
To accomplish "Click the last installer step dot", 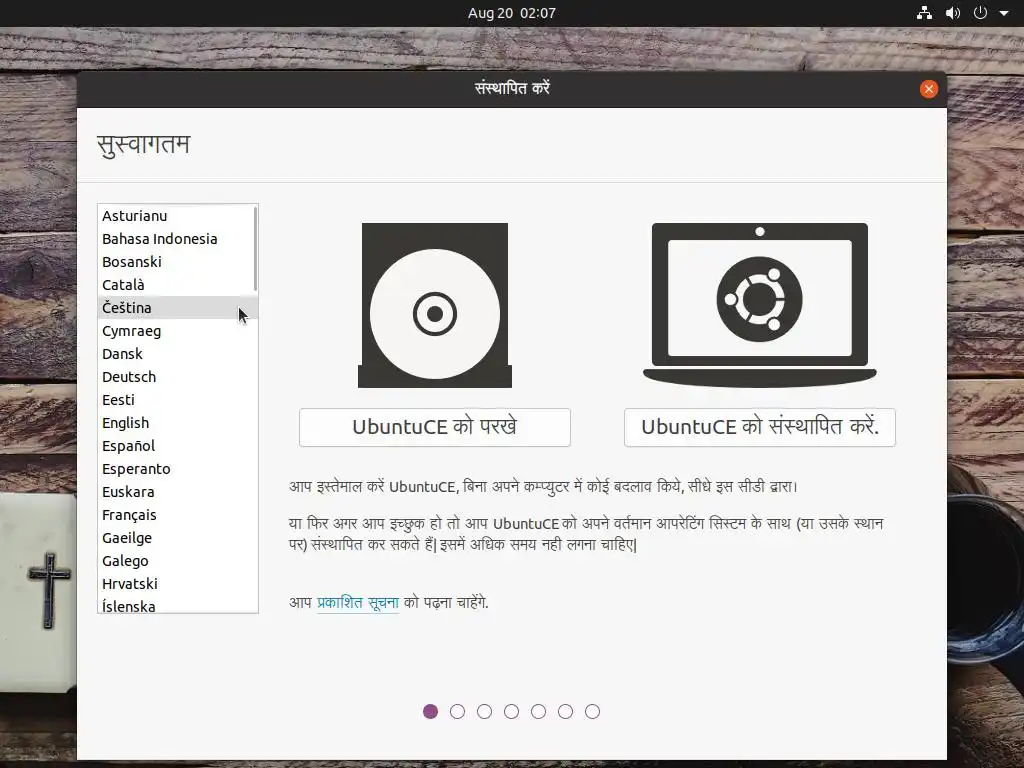I will point(592,711).
